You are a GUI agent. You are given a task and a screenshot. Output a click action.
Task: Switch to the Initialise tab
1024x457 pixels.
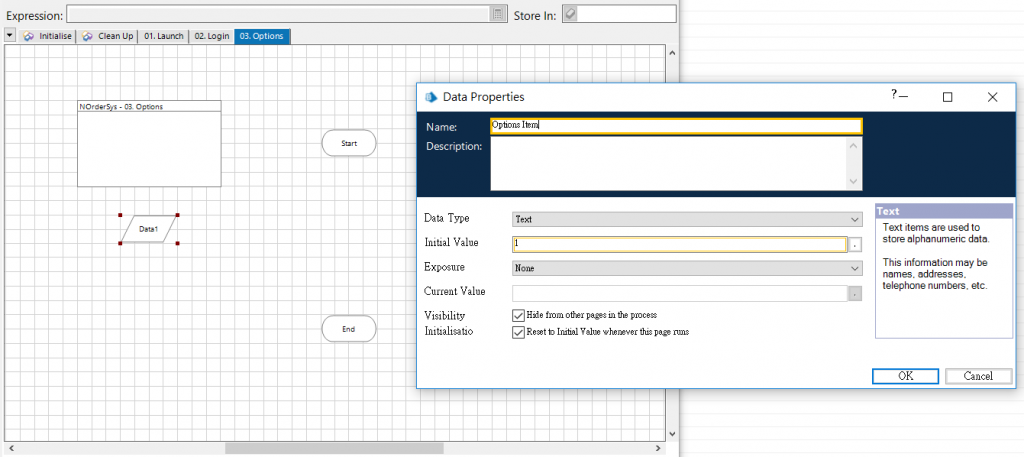coord(48,36)
